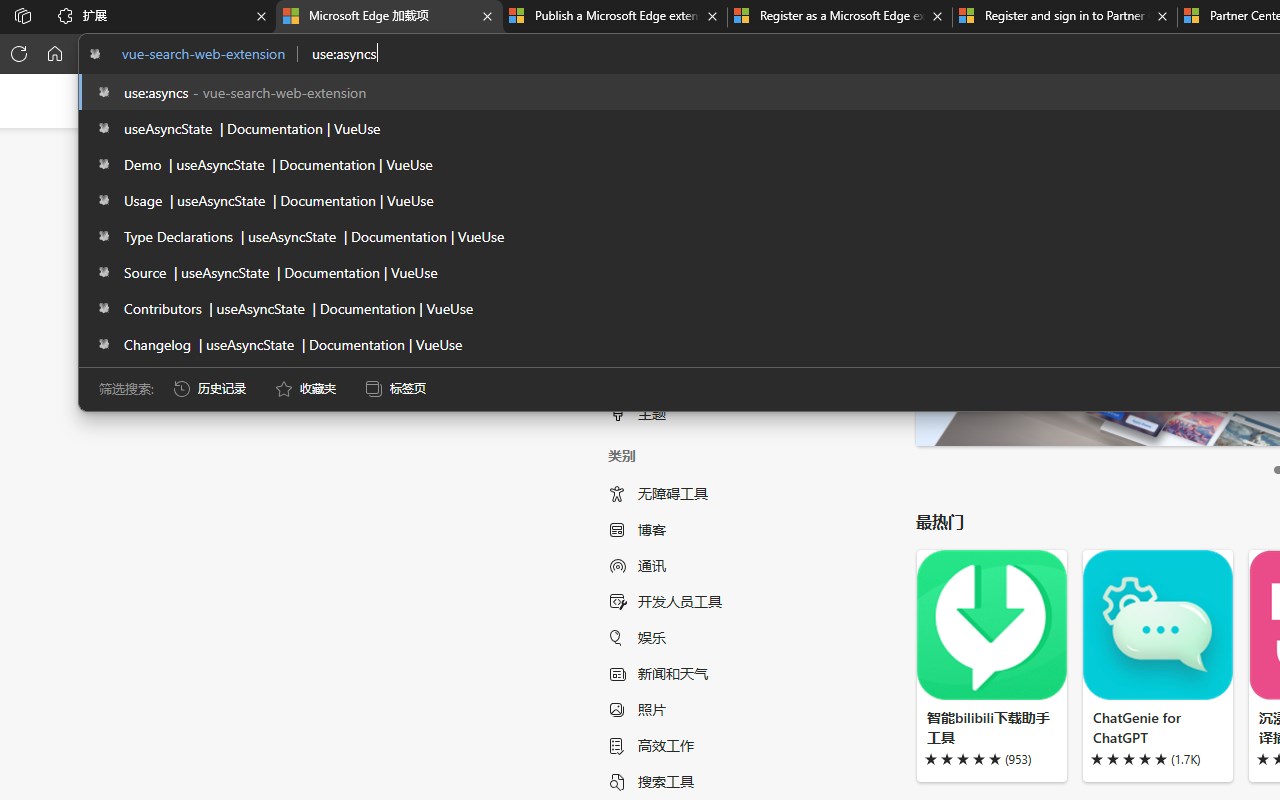Click the vue-search-web-extension keyword chip
Image resolution: width=1280 pixels, height=800 pixels.
point(203,54)
